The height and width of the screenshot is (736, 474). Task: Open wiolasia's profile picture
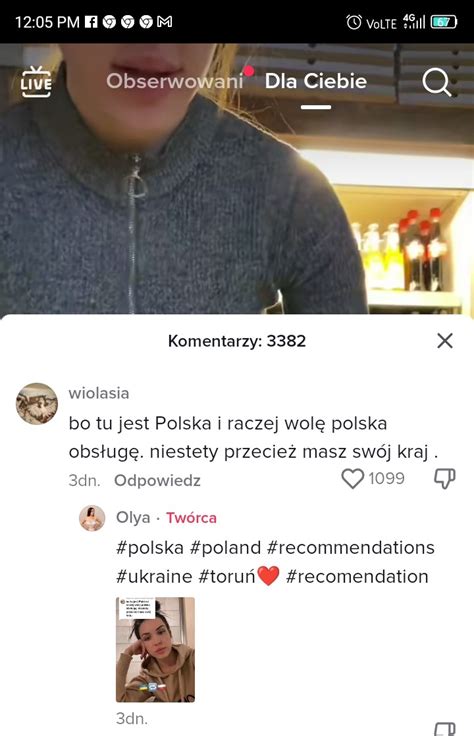(37, 404)
